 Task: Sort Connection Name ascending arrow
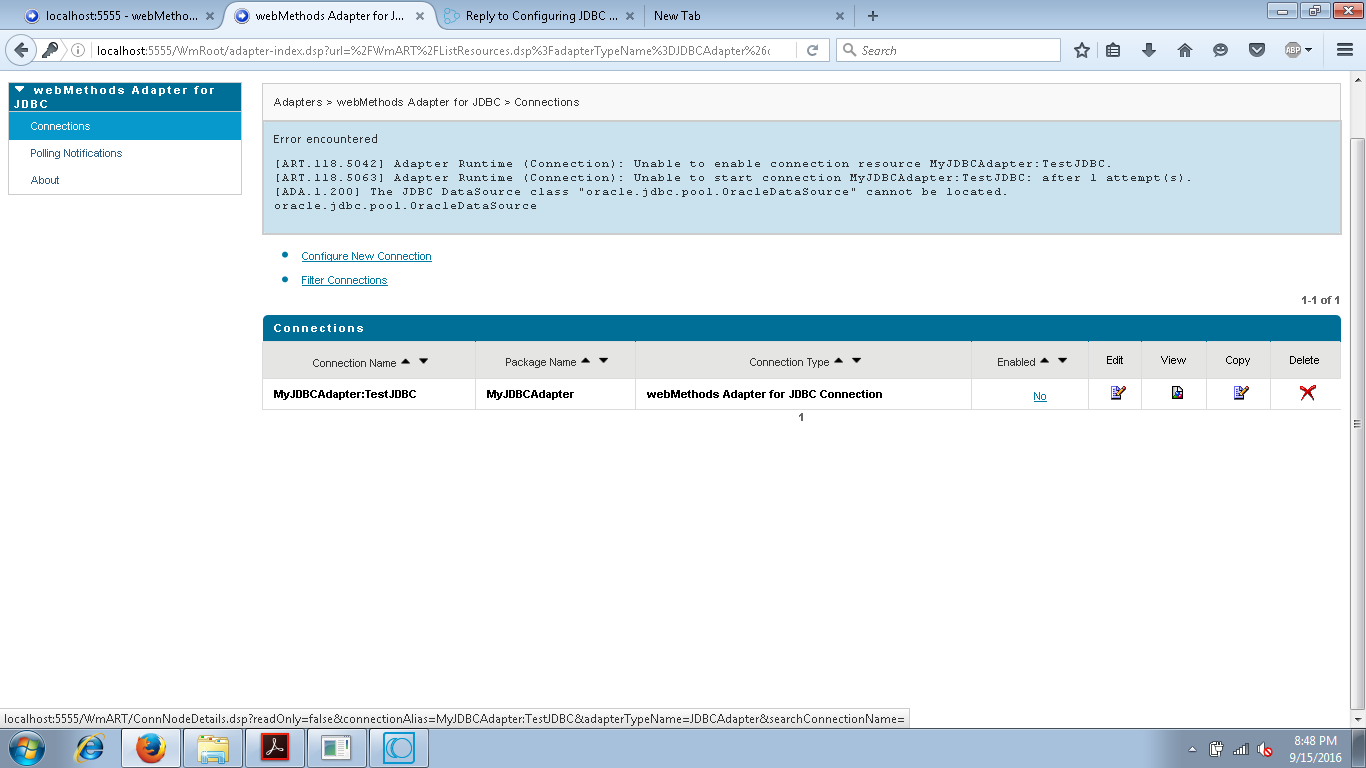point(405,361)
